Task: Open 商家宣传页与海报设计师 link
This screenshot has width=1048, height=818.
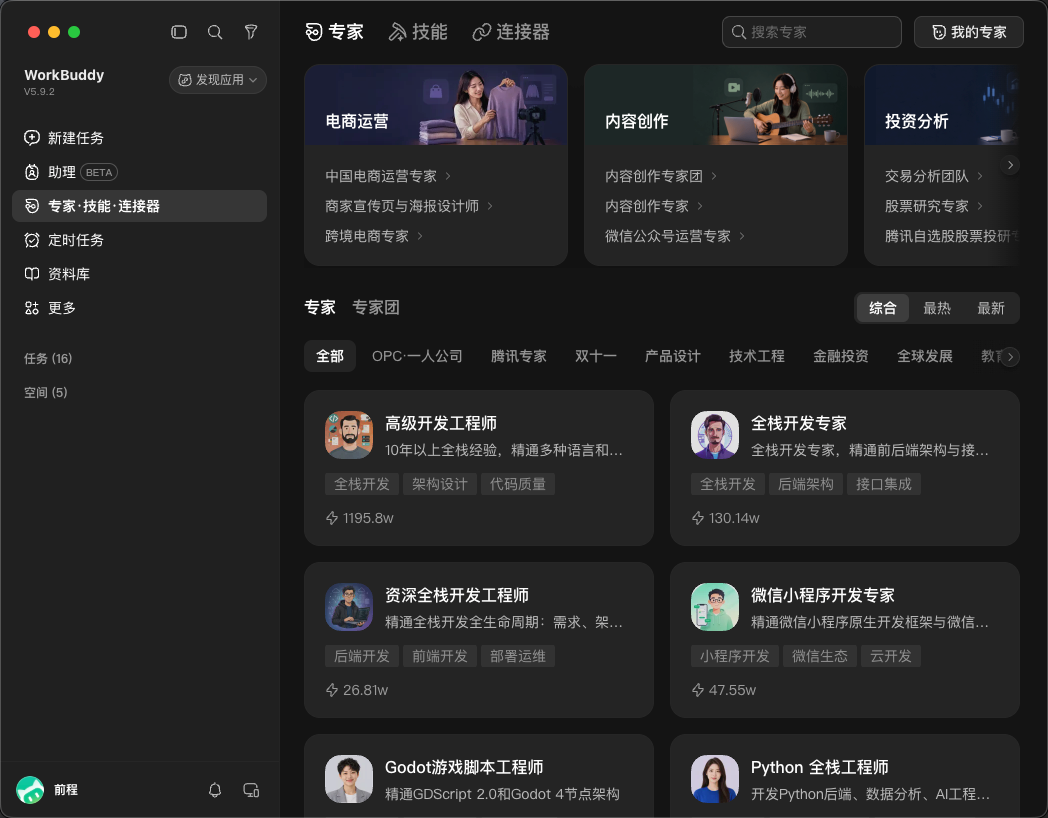Action: coord(409,206)
